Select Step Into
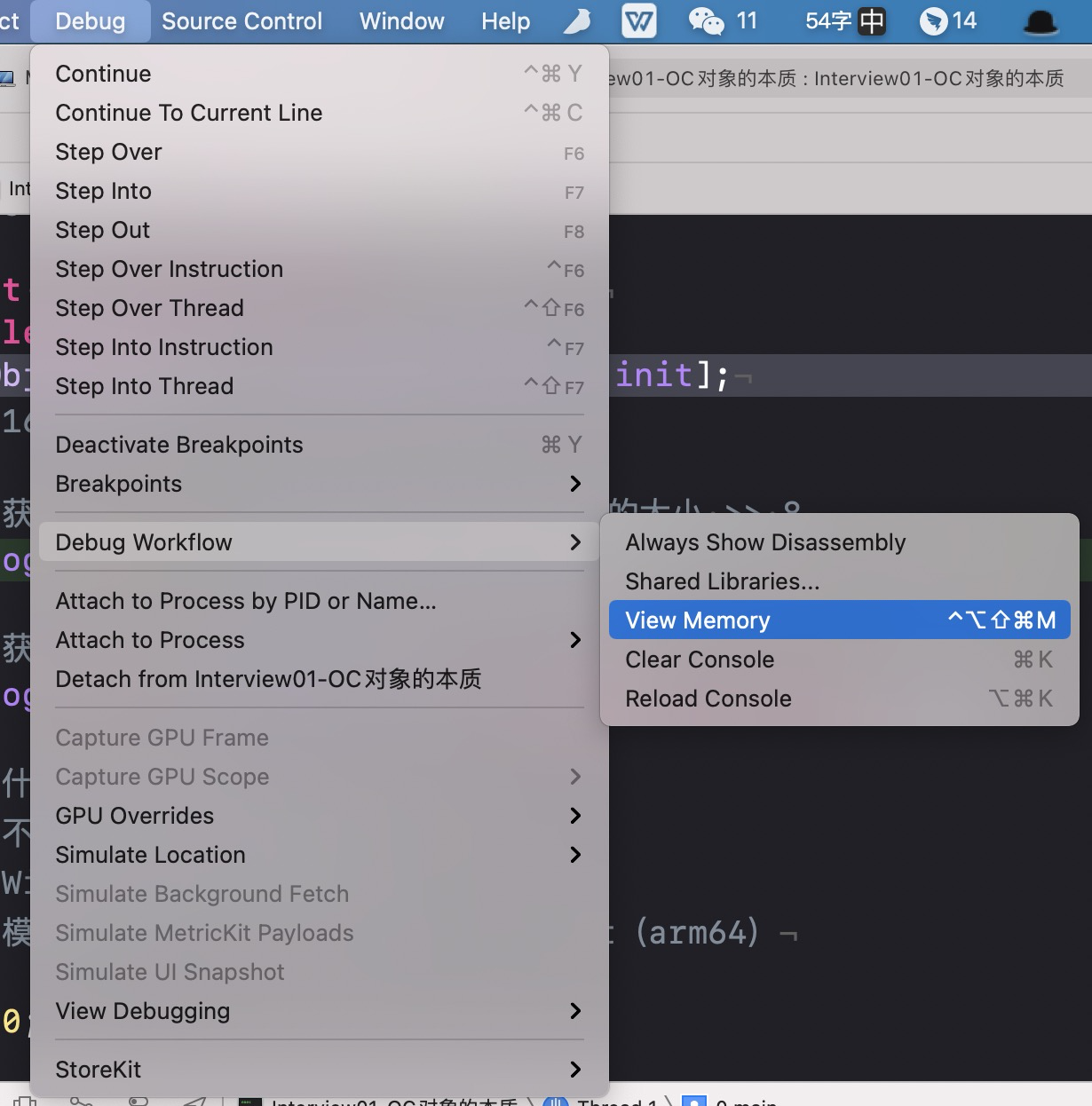 click(x=320, y=191)
